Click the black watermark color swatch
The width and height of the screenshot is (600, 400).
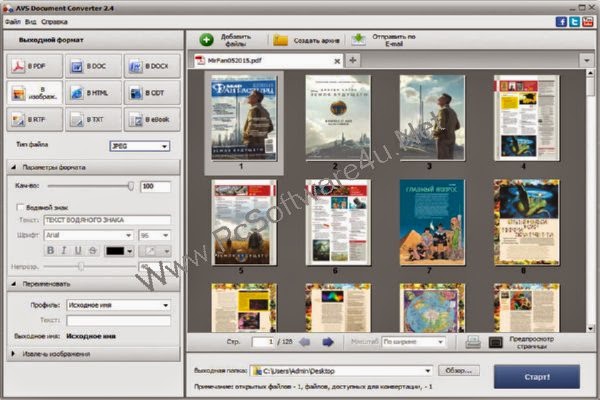point(115,251)
